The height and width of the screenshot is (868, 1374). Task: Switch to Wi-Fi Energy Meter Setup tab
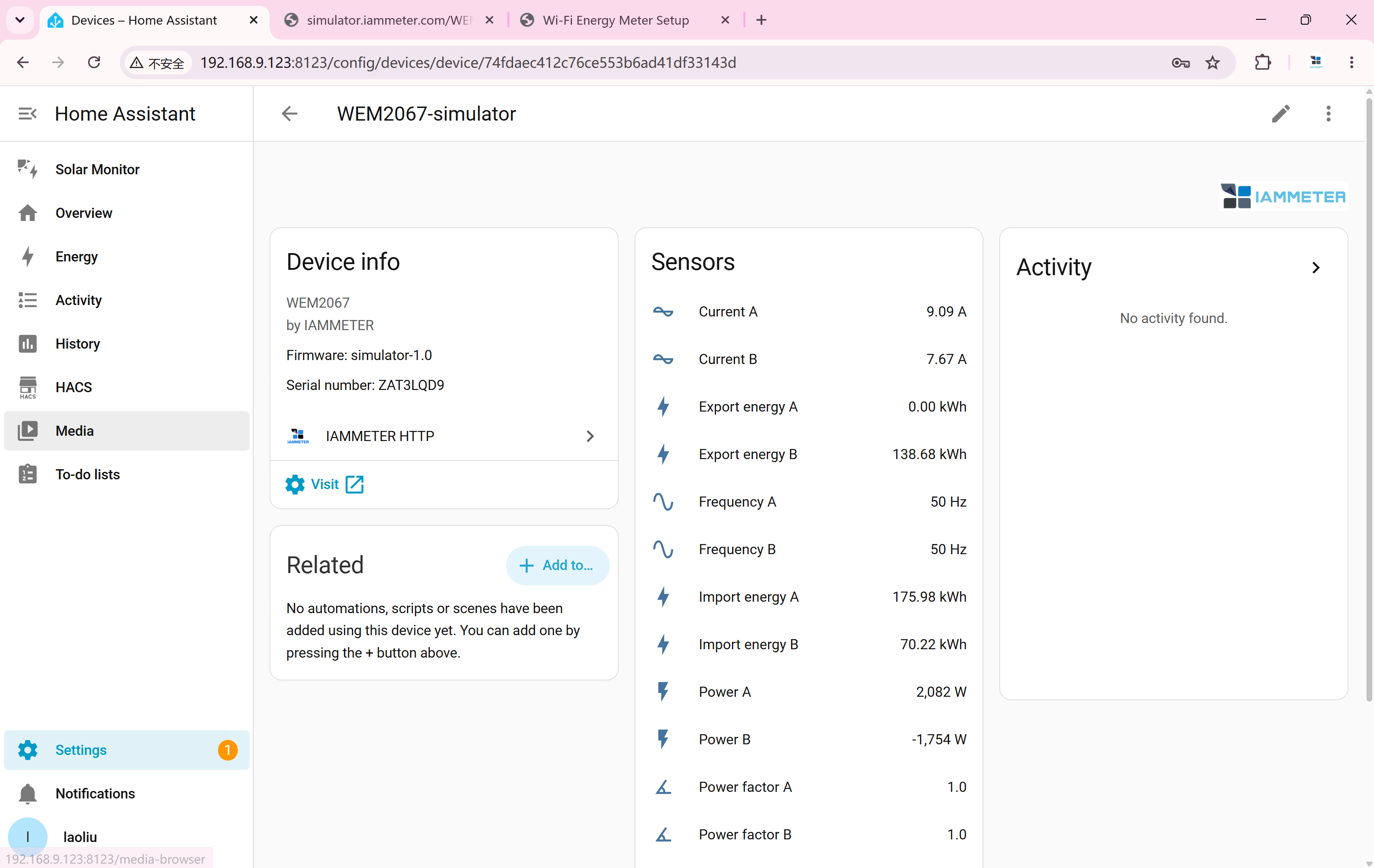(625, 20)
